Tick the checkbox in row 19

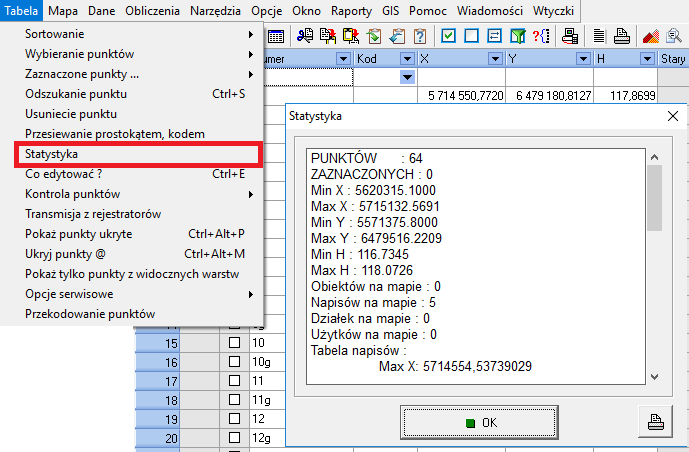coord(235,419)
